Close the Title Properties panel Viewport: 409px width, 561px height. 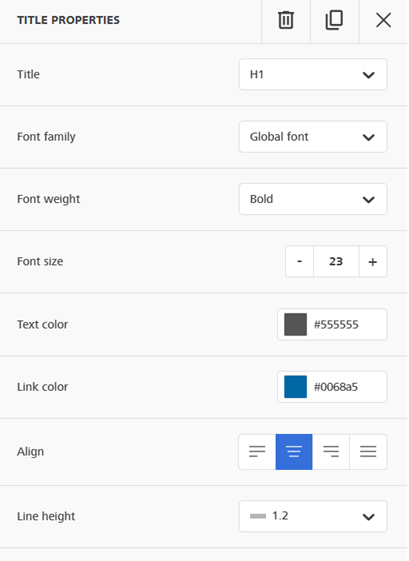[x=383, y=20]
